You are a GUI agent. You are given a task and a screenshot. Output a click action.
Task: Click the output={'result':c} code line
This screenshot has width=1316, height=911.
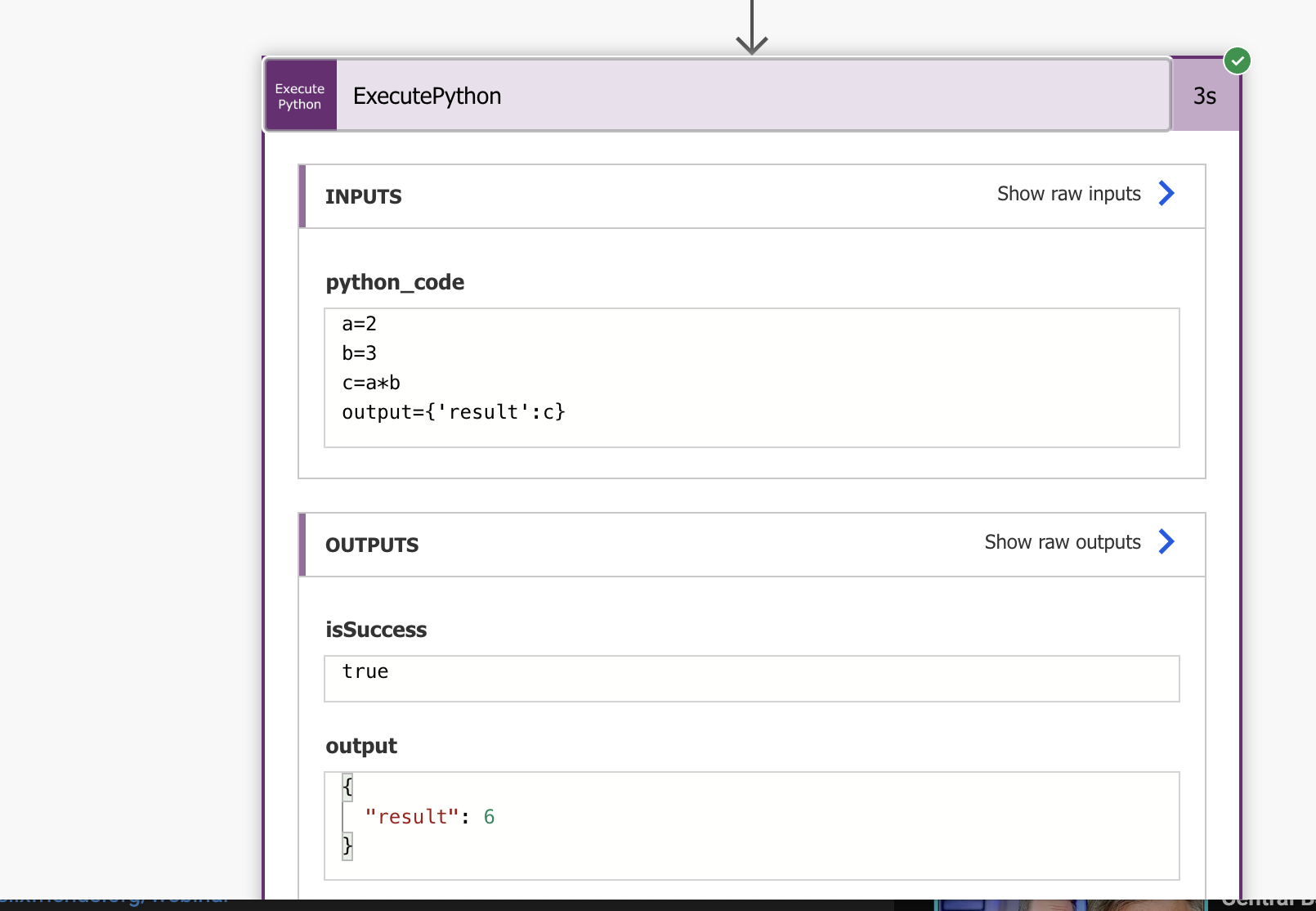454,412
